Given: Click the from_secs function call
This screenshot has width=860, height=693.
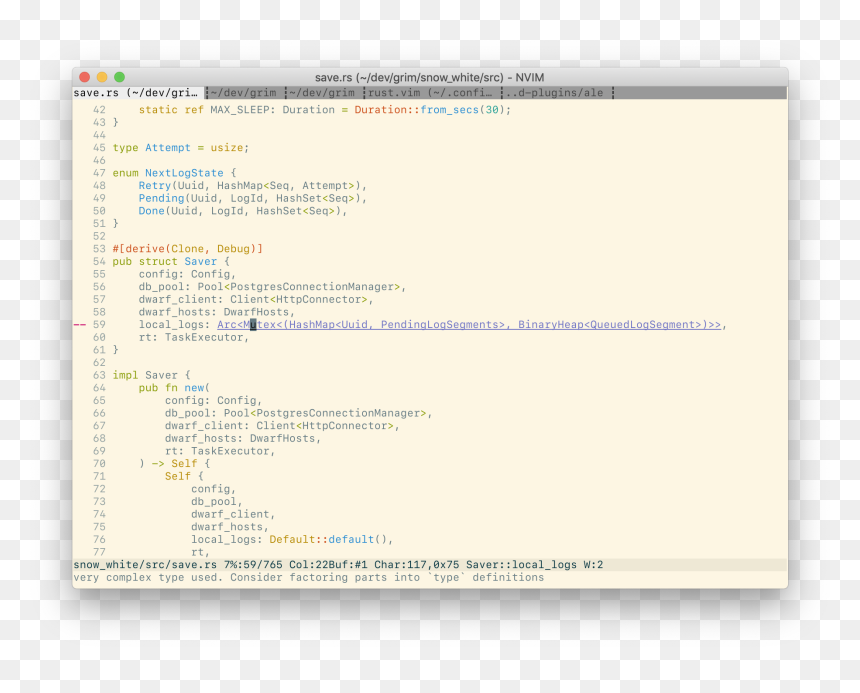Looking at the screenshot, I should click(450, 110).
